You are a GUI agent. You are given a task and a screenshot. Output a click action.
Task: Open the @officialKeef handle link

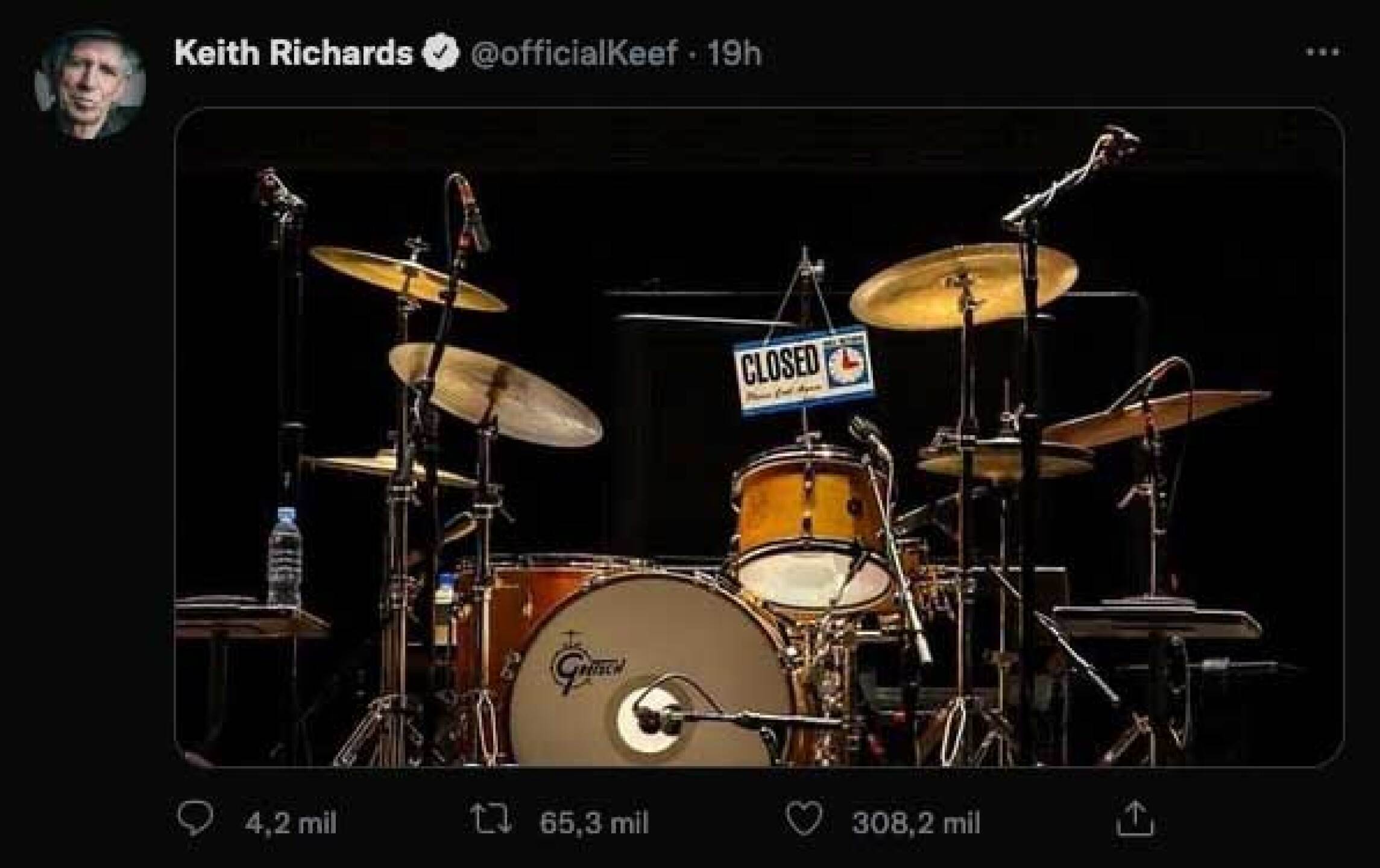(573, 53)
